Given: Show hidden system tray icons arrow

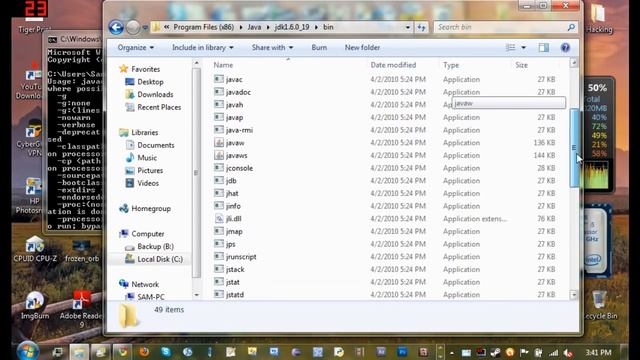Looking at the screenshot, I should 452,353.
